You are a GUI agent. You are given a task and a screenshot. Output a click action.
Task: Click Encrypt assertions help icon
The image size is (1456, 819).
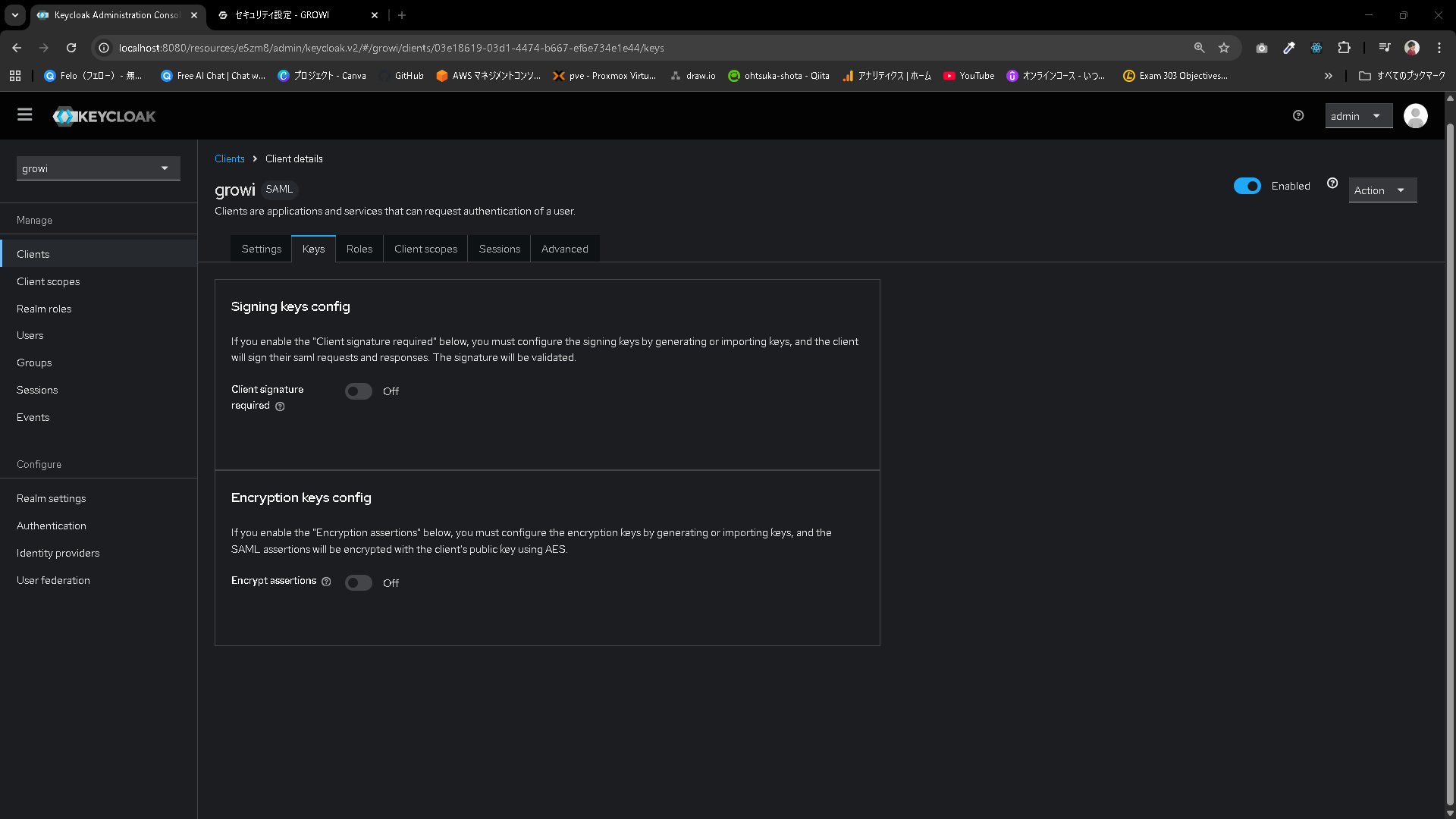tap(326, 582)
